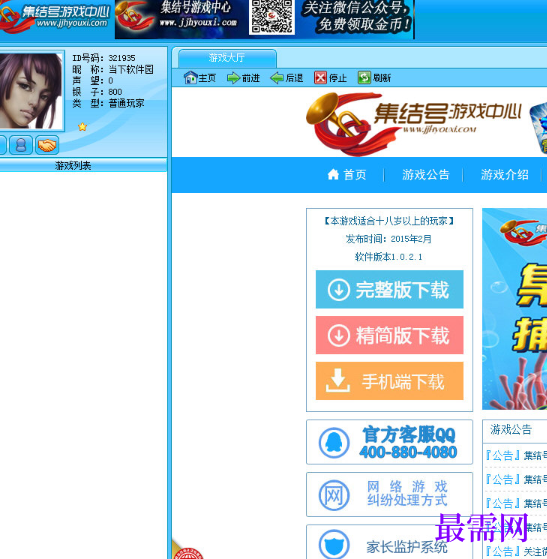Image resolution: width=547 pixels, height=559 pixels.
Task: Click the 声望 0 text
Action: [x=93, y=81]
